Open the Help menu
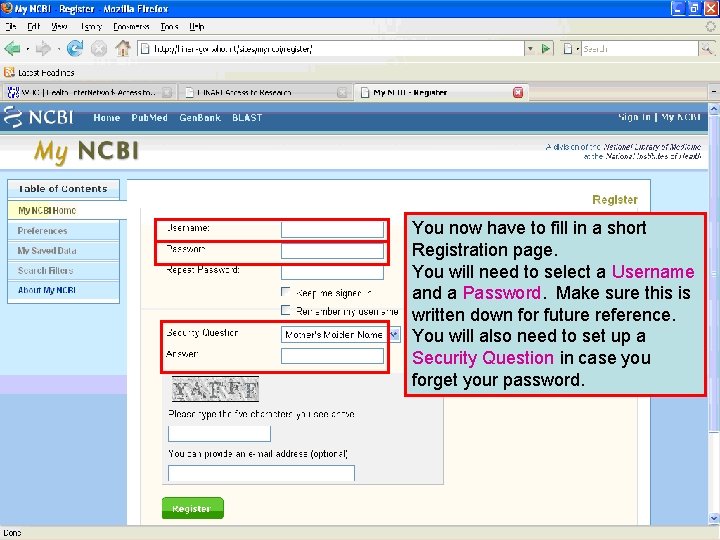This screenshot has width=720, height=540. (x=197, y=27)
